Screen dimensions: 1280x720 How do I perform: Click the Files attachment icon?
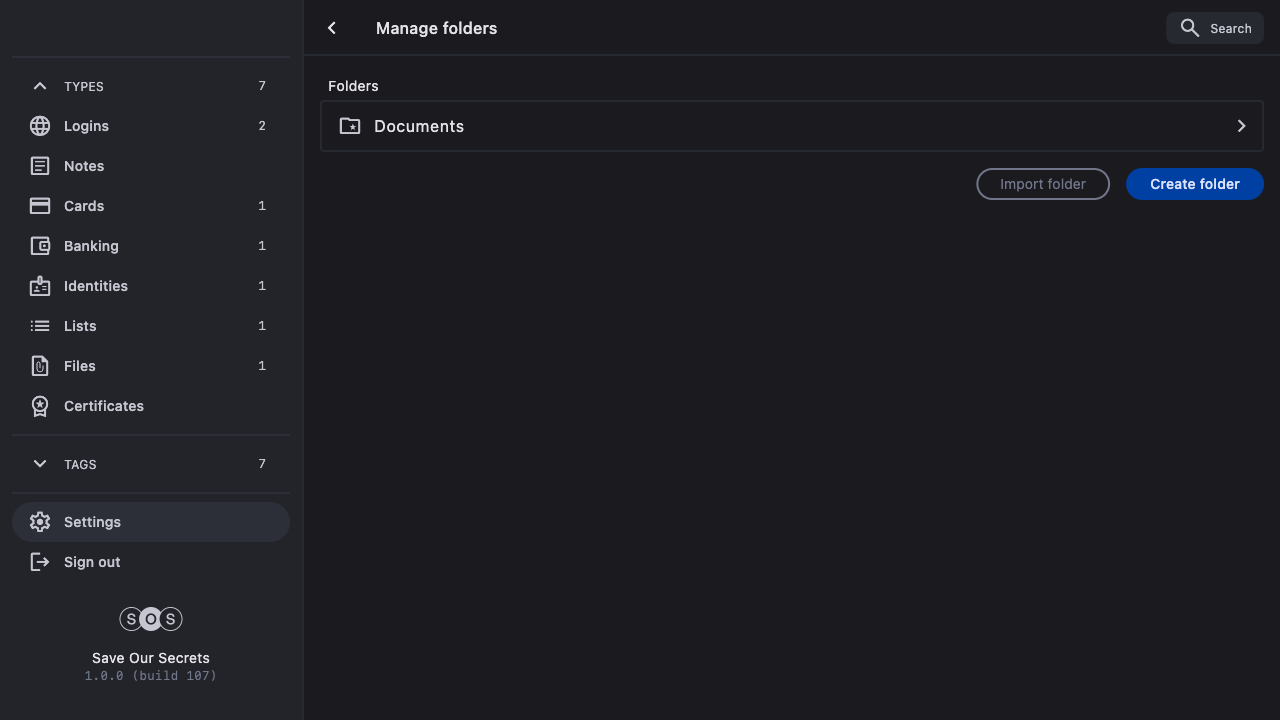coord(40,366)
